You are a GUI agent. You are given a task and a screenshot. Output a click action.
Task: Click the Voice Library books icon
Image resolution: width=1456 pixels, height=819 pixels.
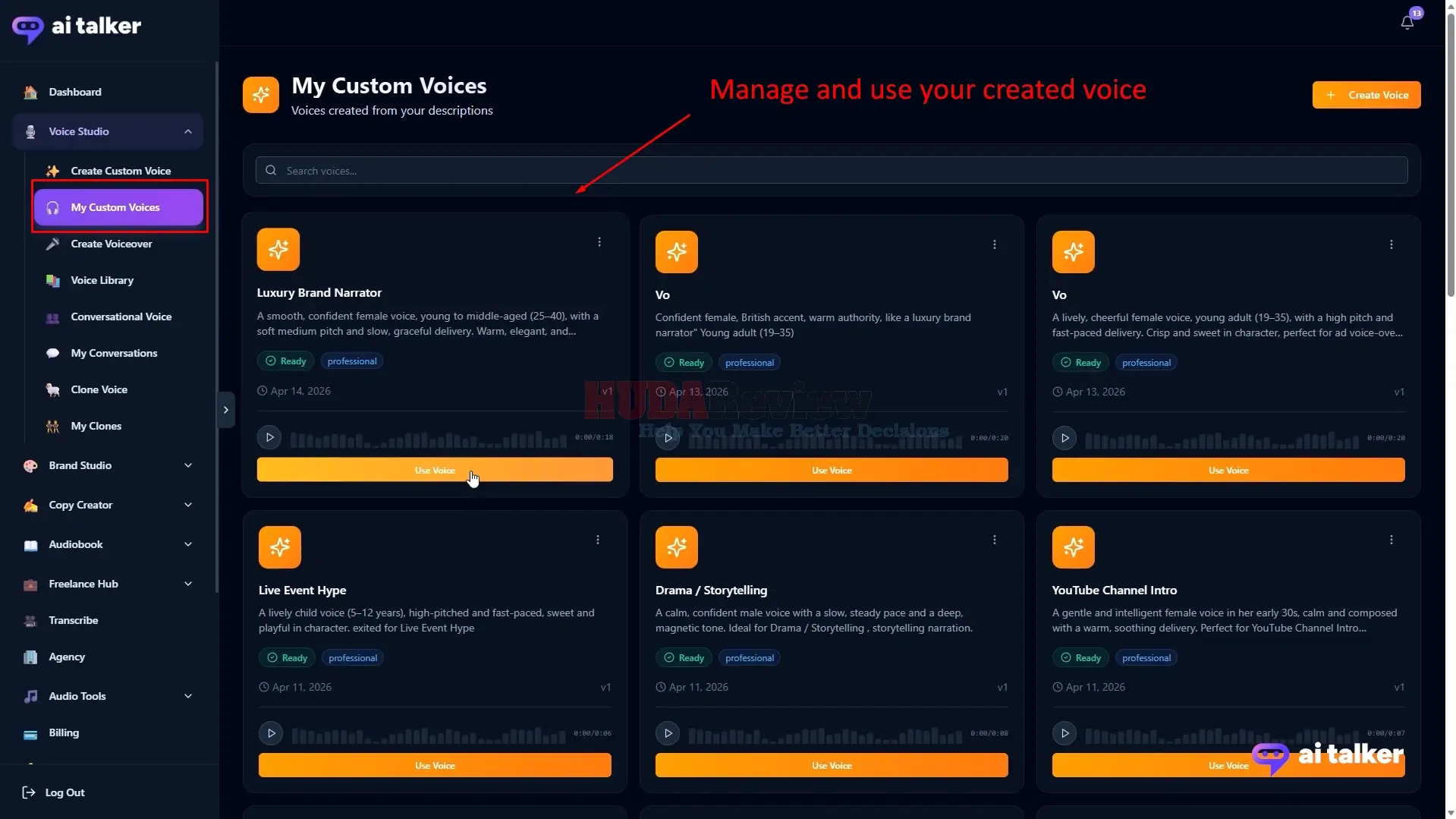click(x=52, y=280)
